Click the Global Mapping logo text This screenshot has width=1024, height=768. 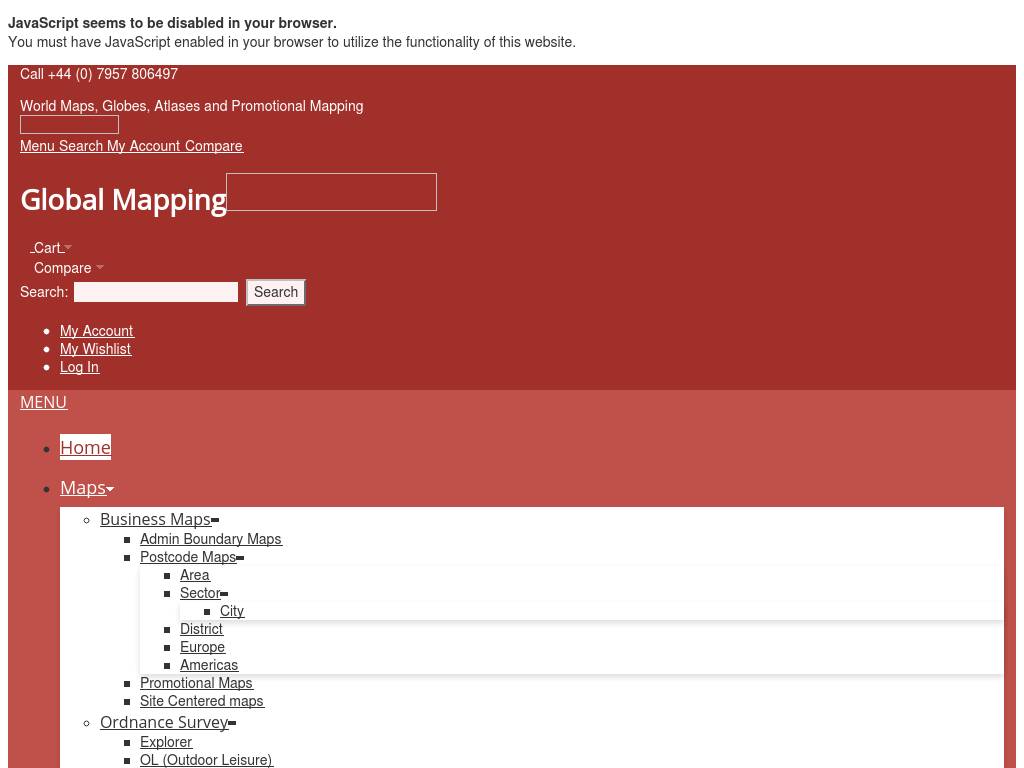click(123, 200)
